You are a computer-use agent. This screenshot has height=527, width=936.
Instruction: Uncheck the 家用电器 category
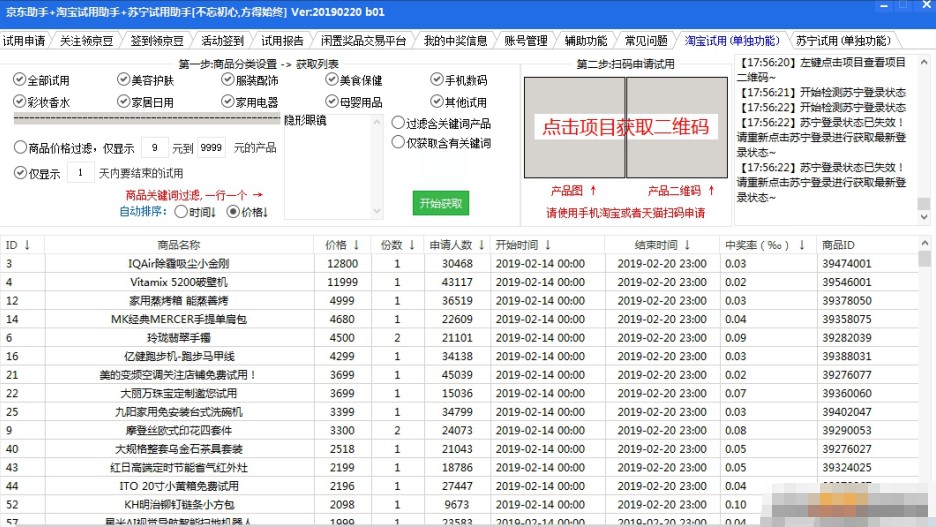point(227,101)
